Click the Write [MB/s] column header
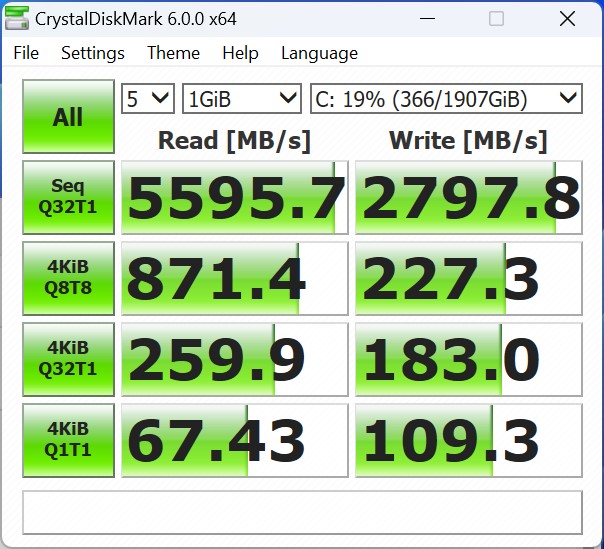This screenshot has width=604, height=549. pyautogui.click(x=468, y=140)
